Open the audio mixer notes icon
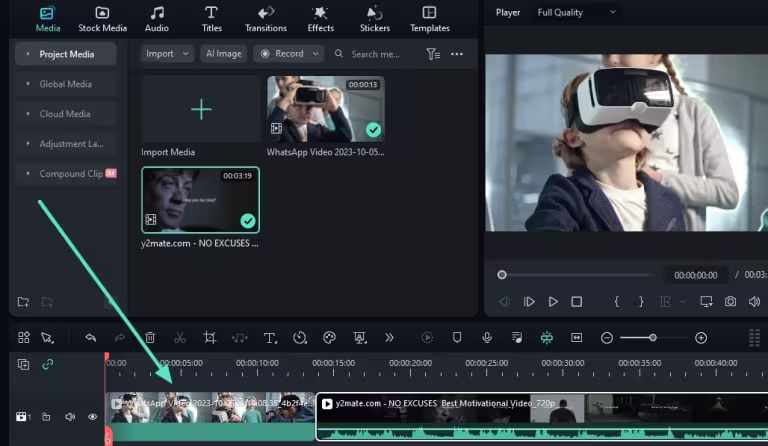768x446 pixels. pyautogui.click(x=517, y=338)
